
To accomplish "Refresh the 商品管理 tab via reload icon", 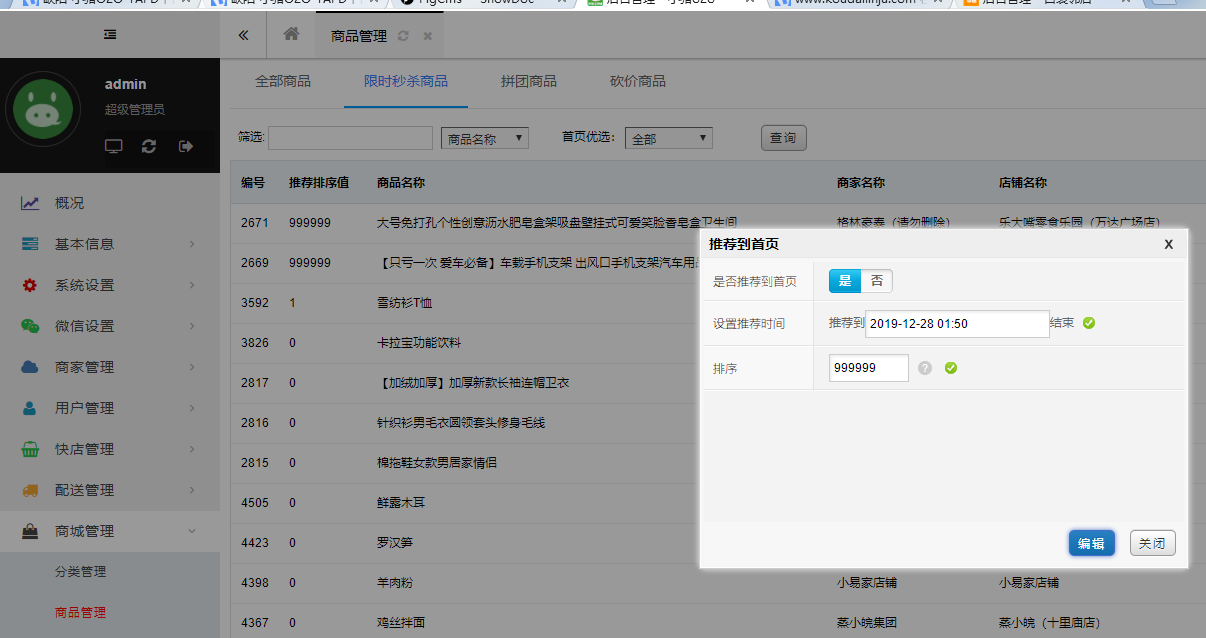I will pyautogui.click(x=403, y=36).
